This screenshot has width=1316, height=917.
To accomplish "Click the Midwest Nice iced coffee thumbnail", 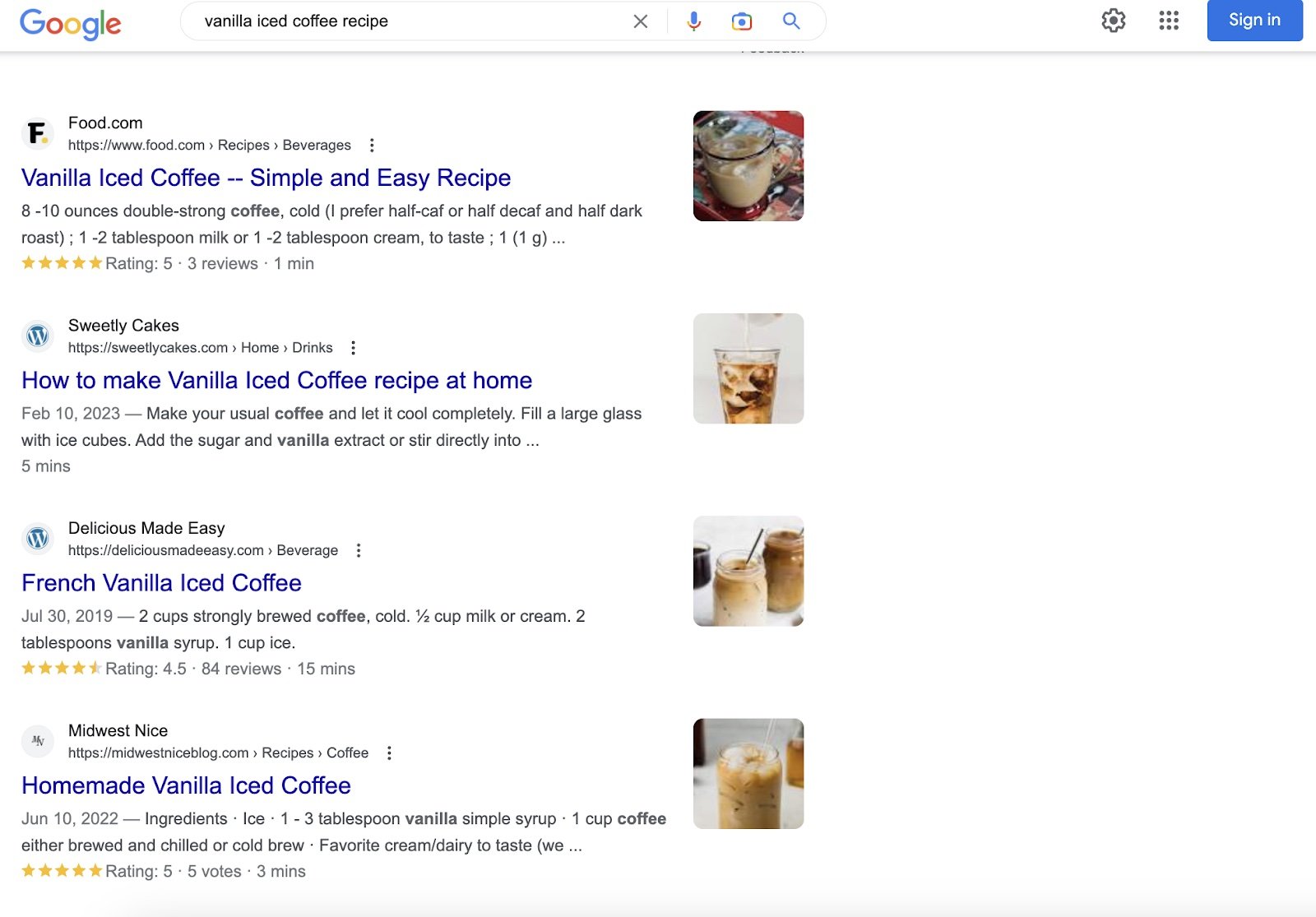I will (748, 774).
